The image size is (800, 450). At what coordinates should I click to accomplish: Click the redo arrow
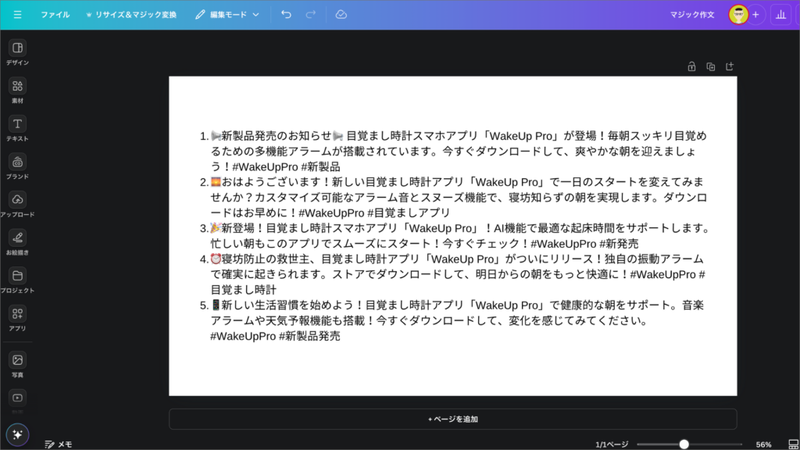click(311, 15)
